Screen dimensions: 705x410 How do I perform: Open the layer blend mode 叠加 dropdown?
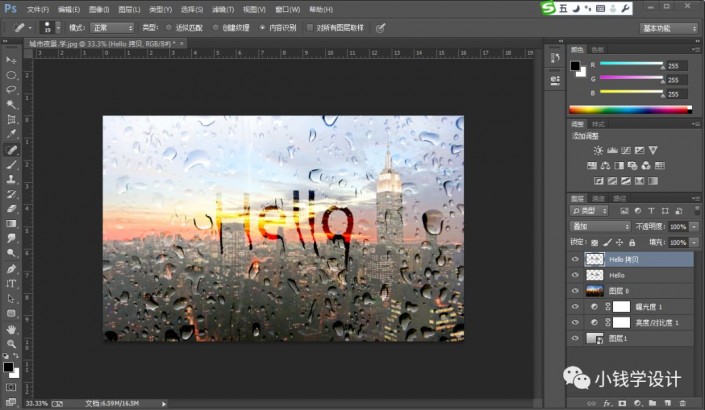(x=600, y=227)
